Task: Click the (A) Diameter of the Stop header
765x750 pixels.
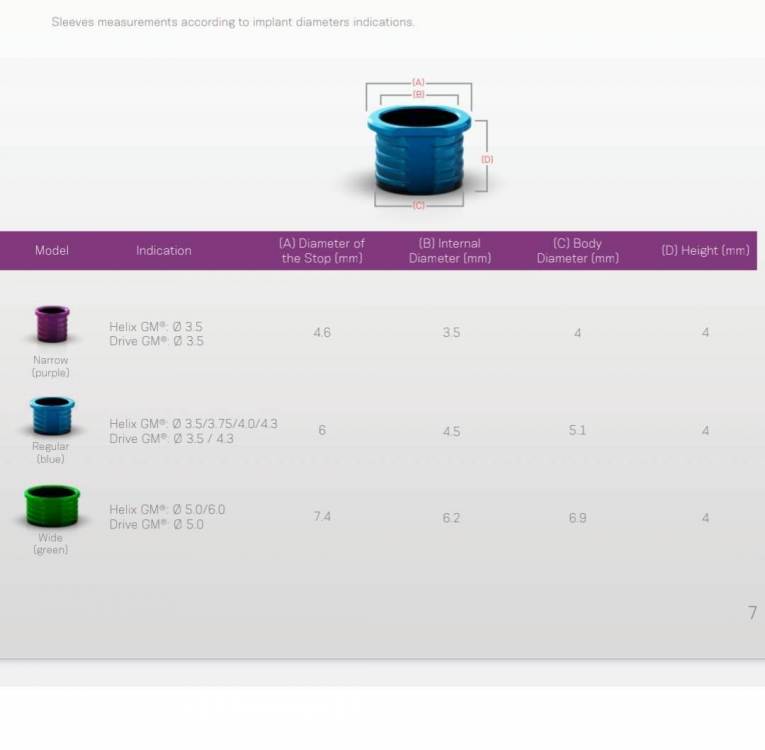Action: [x=322, y=250]
